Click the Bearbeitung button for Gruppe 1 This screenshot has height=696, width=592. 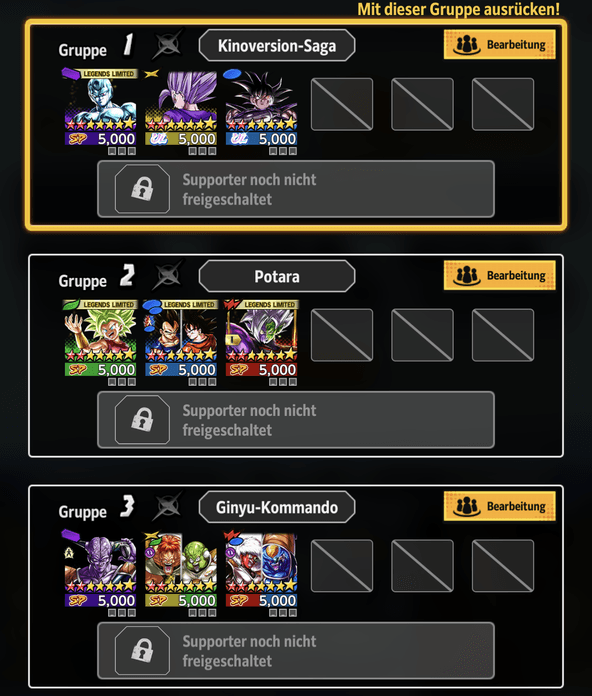[x=499, y=44]
